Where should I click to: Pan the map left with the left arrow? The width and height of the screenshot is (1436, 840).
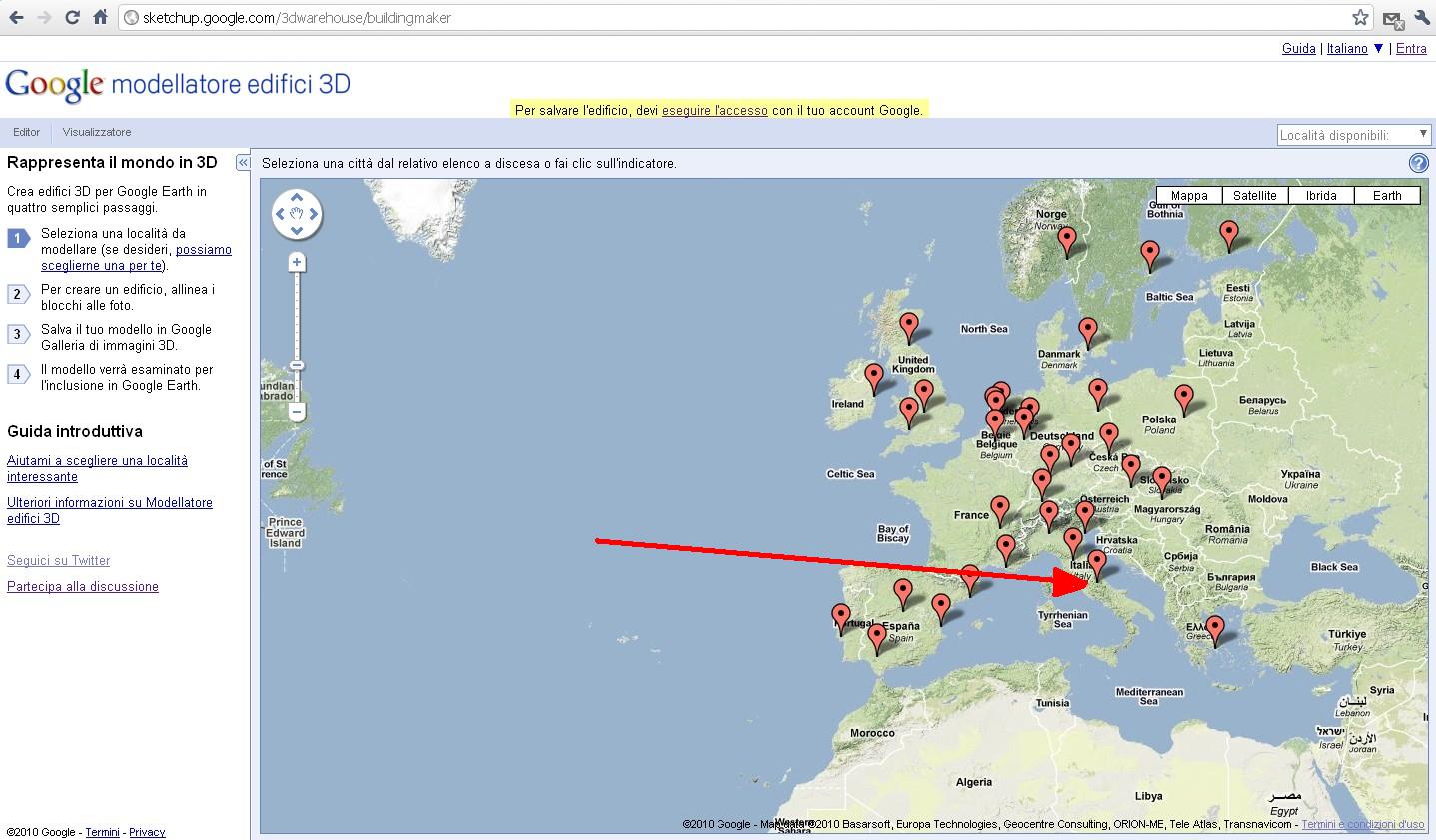pyautogui.click(x=281, y=214)
